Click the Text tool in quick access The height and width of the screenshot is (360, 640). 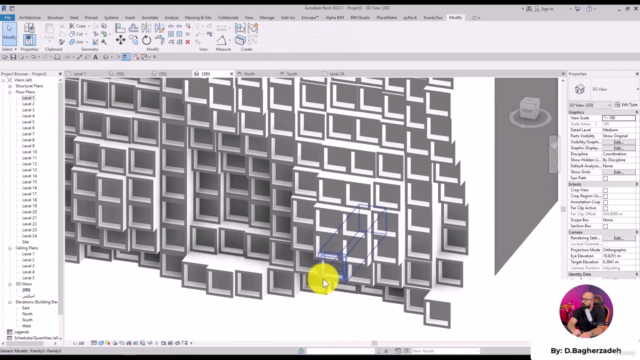[96, 57]
